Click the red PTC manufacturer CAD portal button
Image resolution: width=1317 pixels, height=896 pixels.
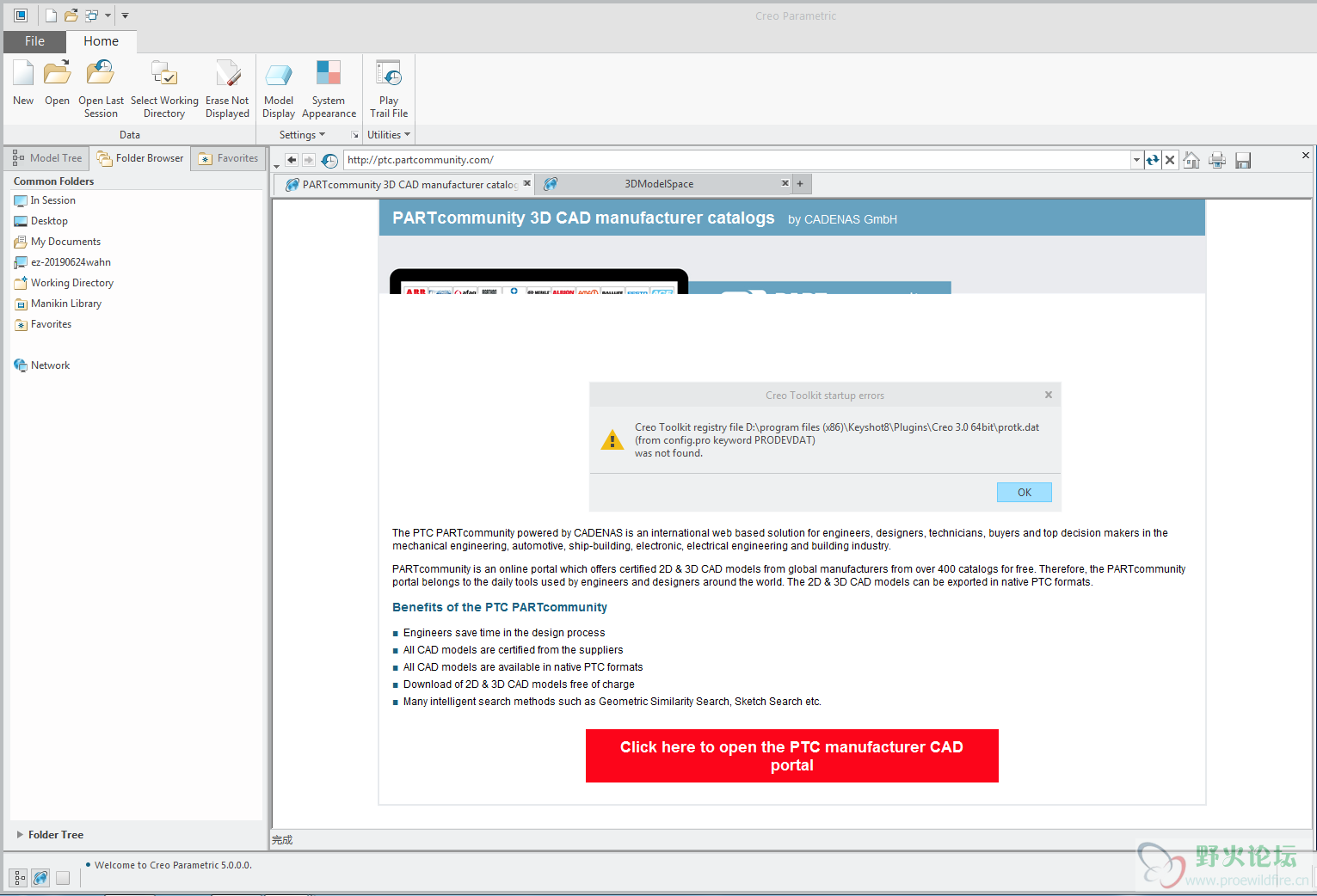[x=792, y=756]
